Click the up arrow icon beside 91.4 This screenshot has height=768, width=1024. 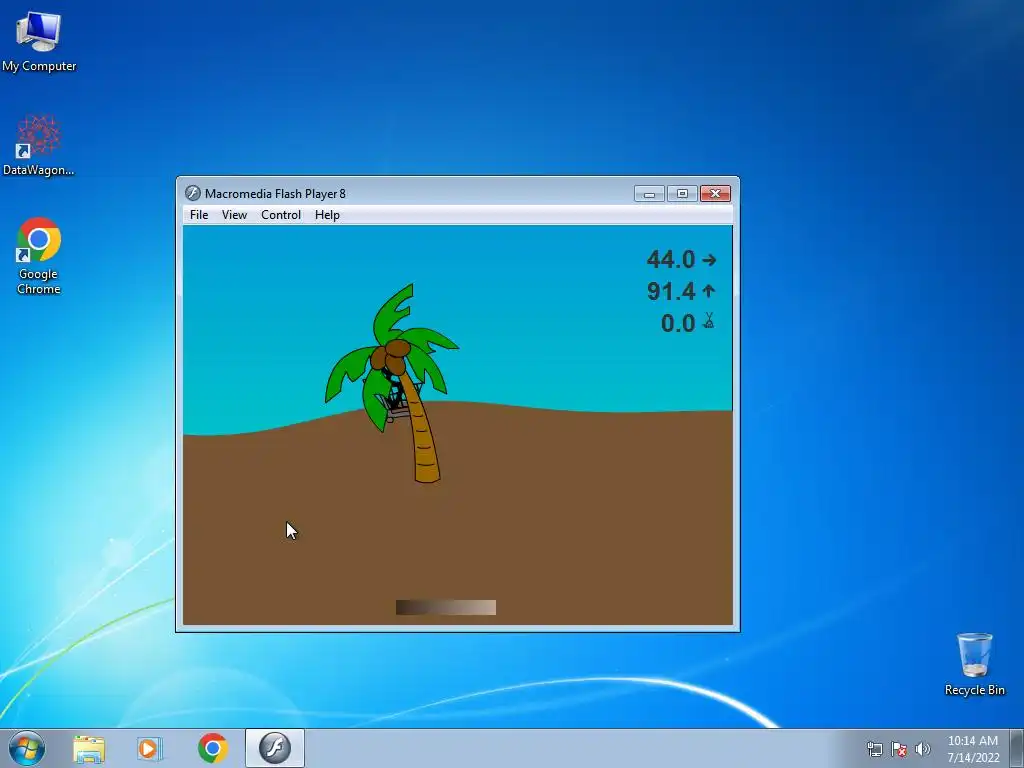click(709, 291)
